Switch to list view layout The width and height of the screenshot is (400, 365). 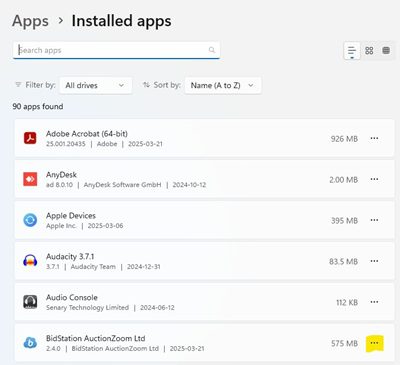352,51
